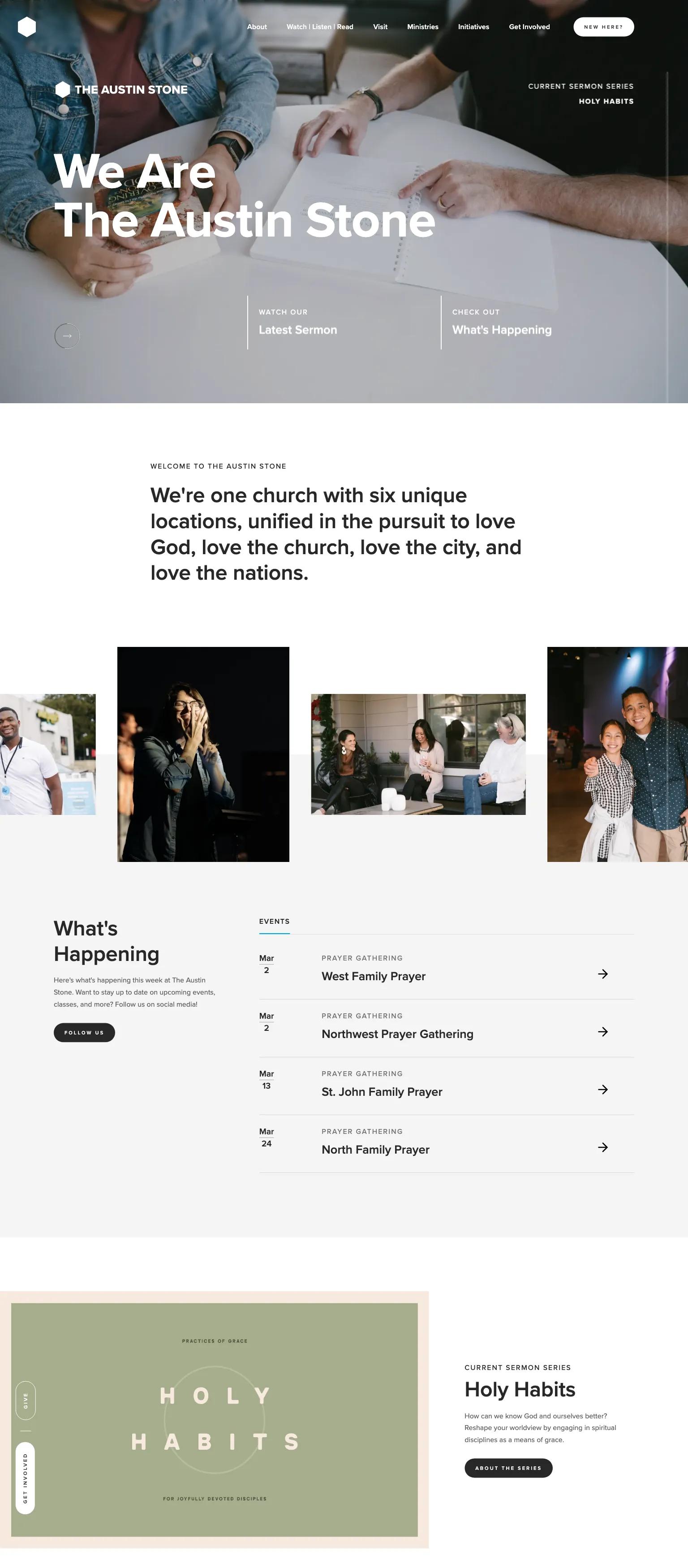
Task: Open the Holy Habits sermon series link
Action: (x=606, y=101)
